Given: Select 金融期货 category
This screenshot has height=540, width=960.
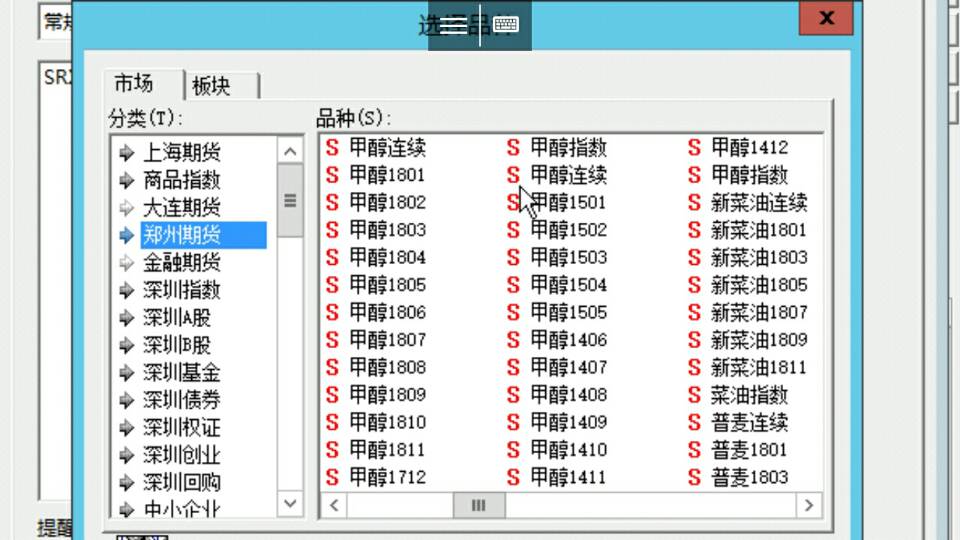Looking at the screenshot, I should (181, 263).
